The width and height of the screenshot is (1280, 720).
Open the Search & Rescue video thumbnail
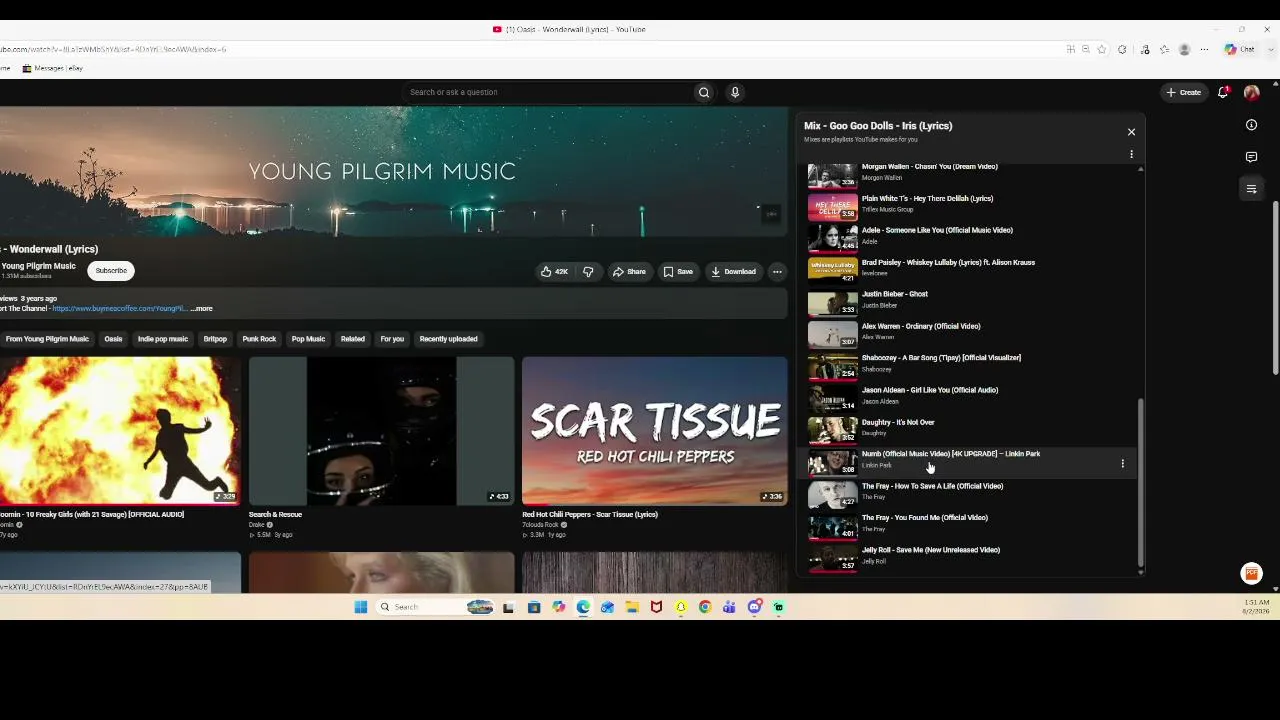point(381,431)
